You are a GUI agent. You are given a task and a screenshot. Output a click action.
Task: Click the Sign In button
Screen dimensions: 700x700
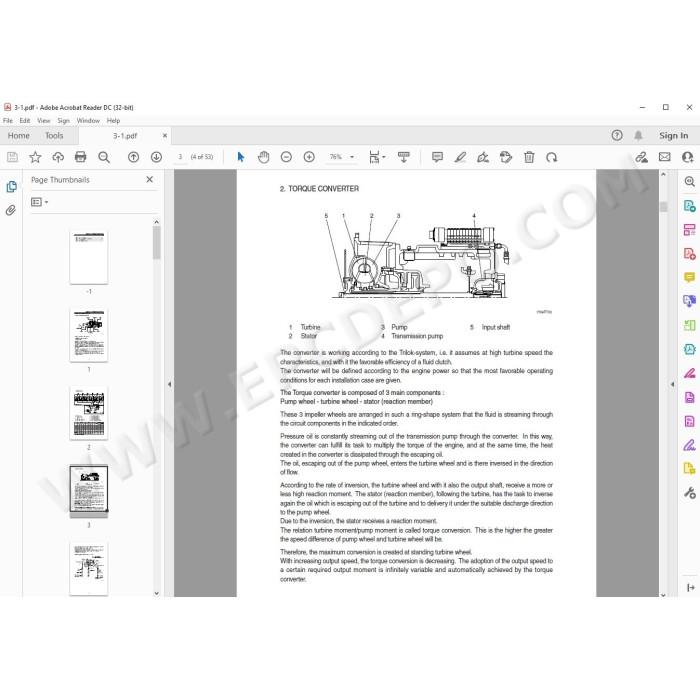(x=673, y=135)
